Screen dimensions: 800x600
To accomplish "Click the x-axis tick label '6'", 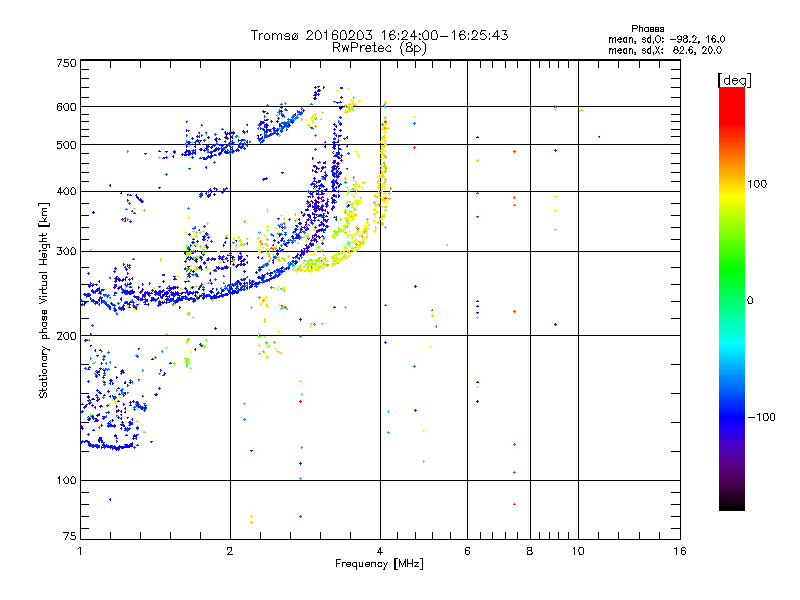I will pos(467,551).
